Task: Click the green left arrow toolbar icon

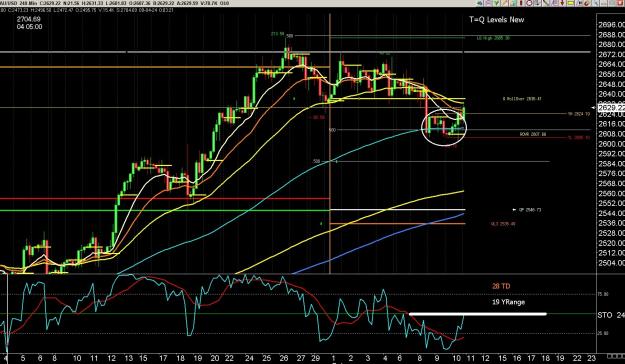Action: (x=480, y=3)
